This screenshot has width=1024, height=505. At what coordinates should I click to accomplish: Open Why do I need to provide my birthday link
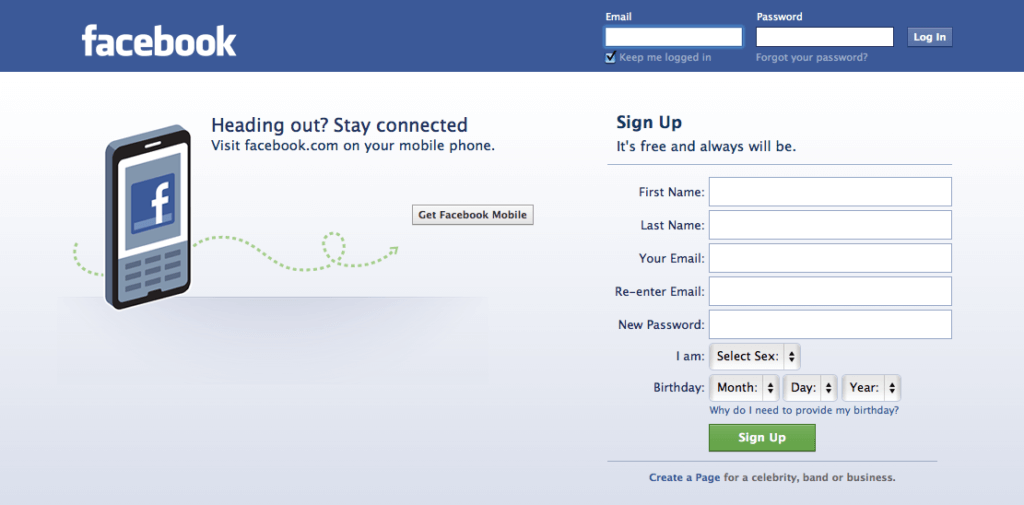coord(803,410)
